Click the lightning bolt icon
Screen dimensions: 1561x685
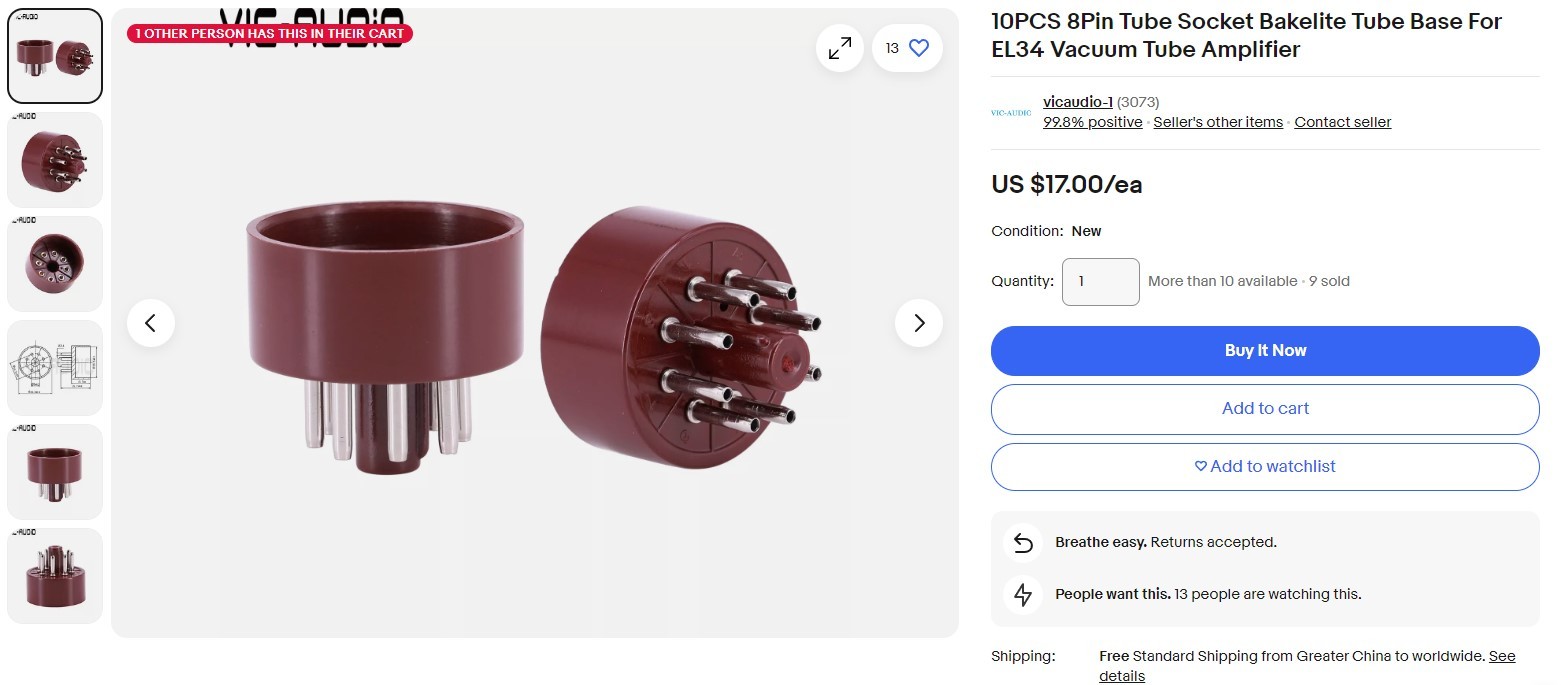coord(1023,595)
